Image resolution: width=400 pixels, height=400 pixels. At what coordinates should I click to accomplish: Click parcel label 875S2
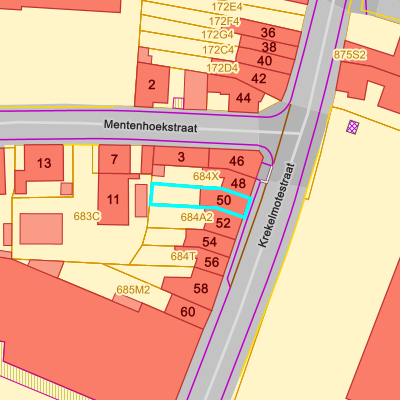point(350,55)
